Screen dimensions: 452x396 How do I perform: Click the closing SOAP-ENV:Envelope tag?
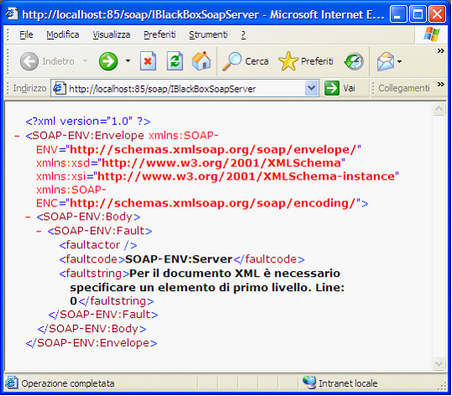click(x=91, y=343)
